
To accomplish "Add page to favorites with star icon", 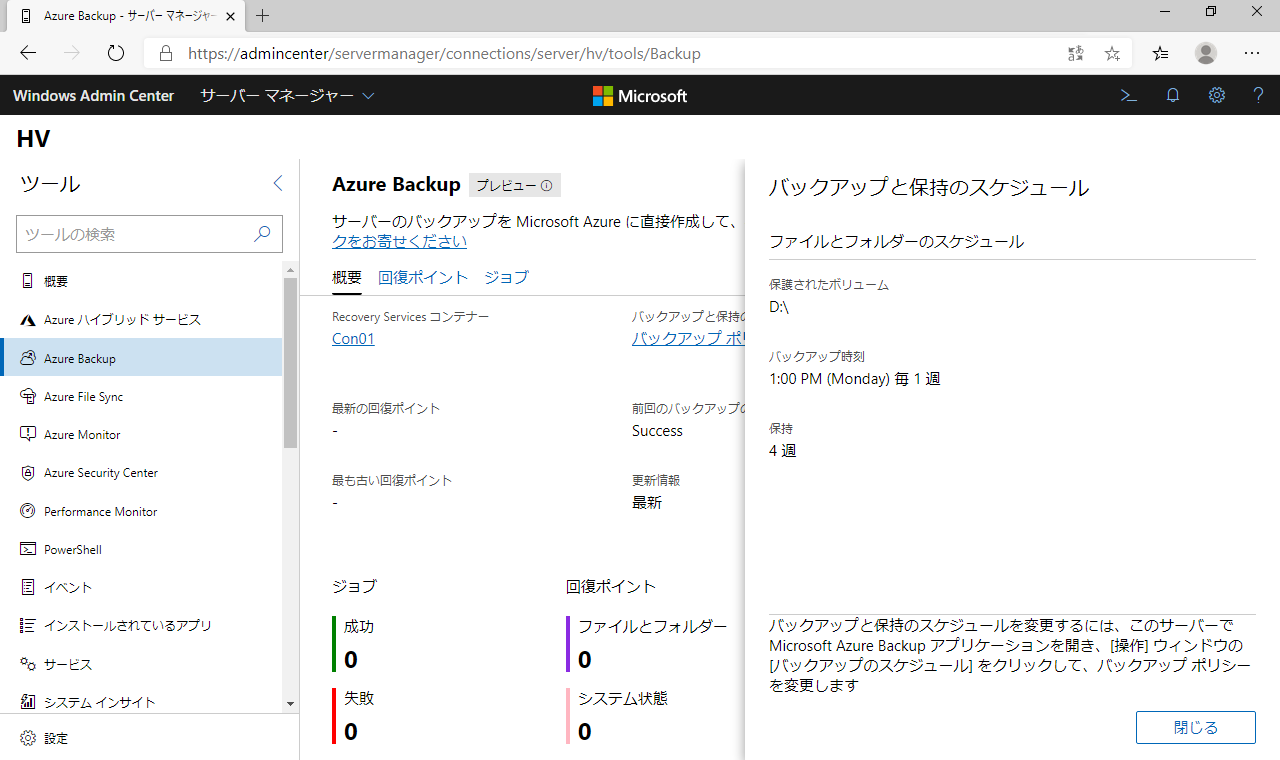I will [x=1112, y=54].
